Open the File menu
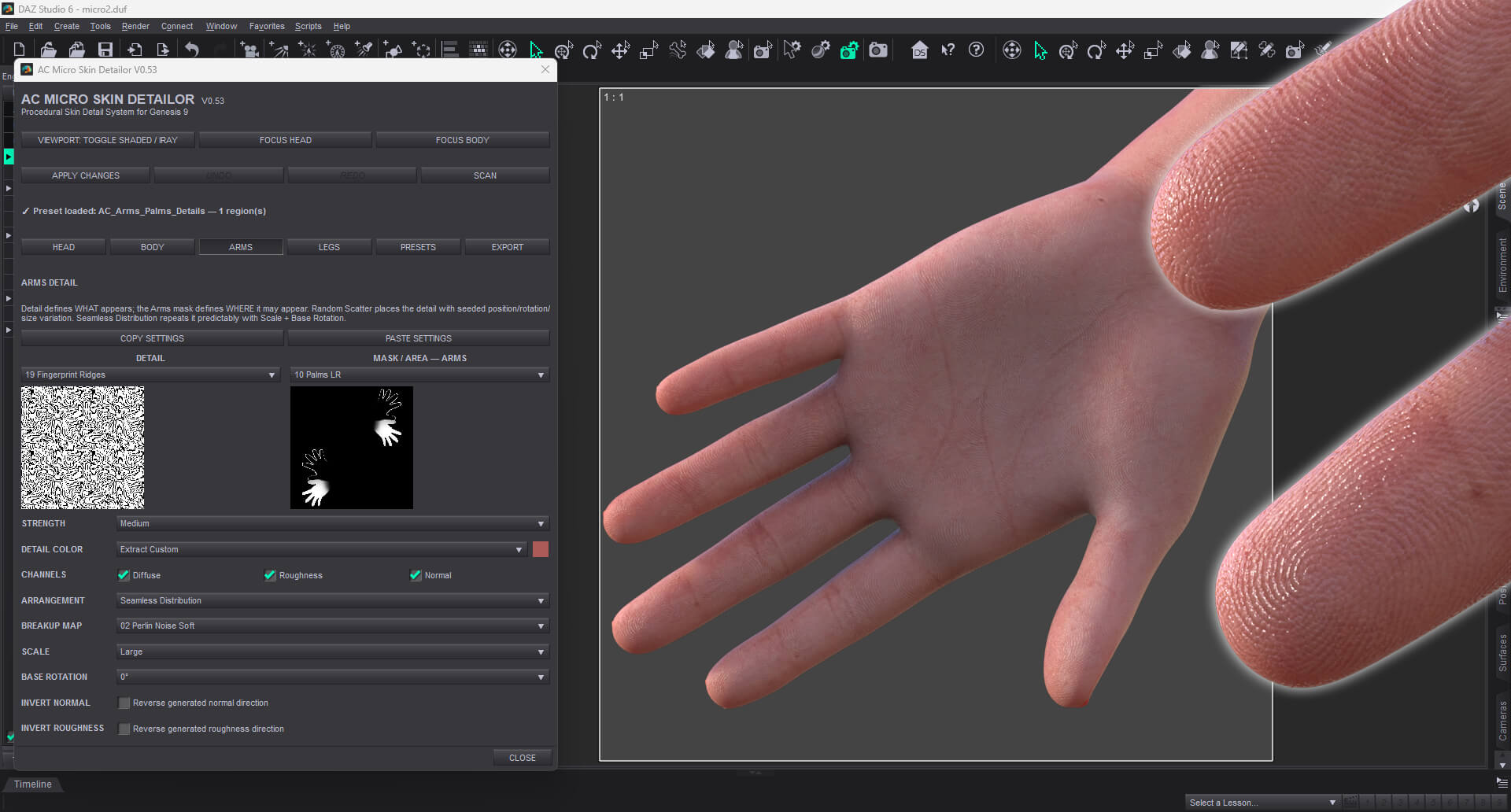Screen dimensions: 1511x812 [12, 26]
